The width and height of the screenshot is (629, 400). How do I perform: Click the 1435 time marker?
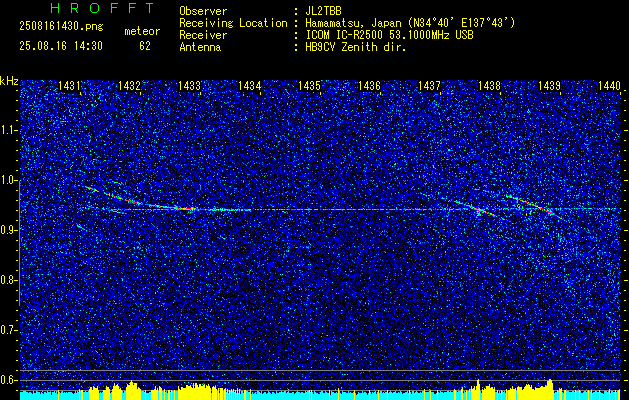pyautogui.click(x=309, y=85)
